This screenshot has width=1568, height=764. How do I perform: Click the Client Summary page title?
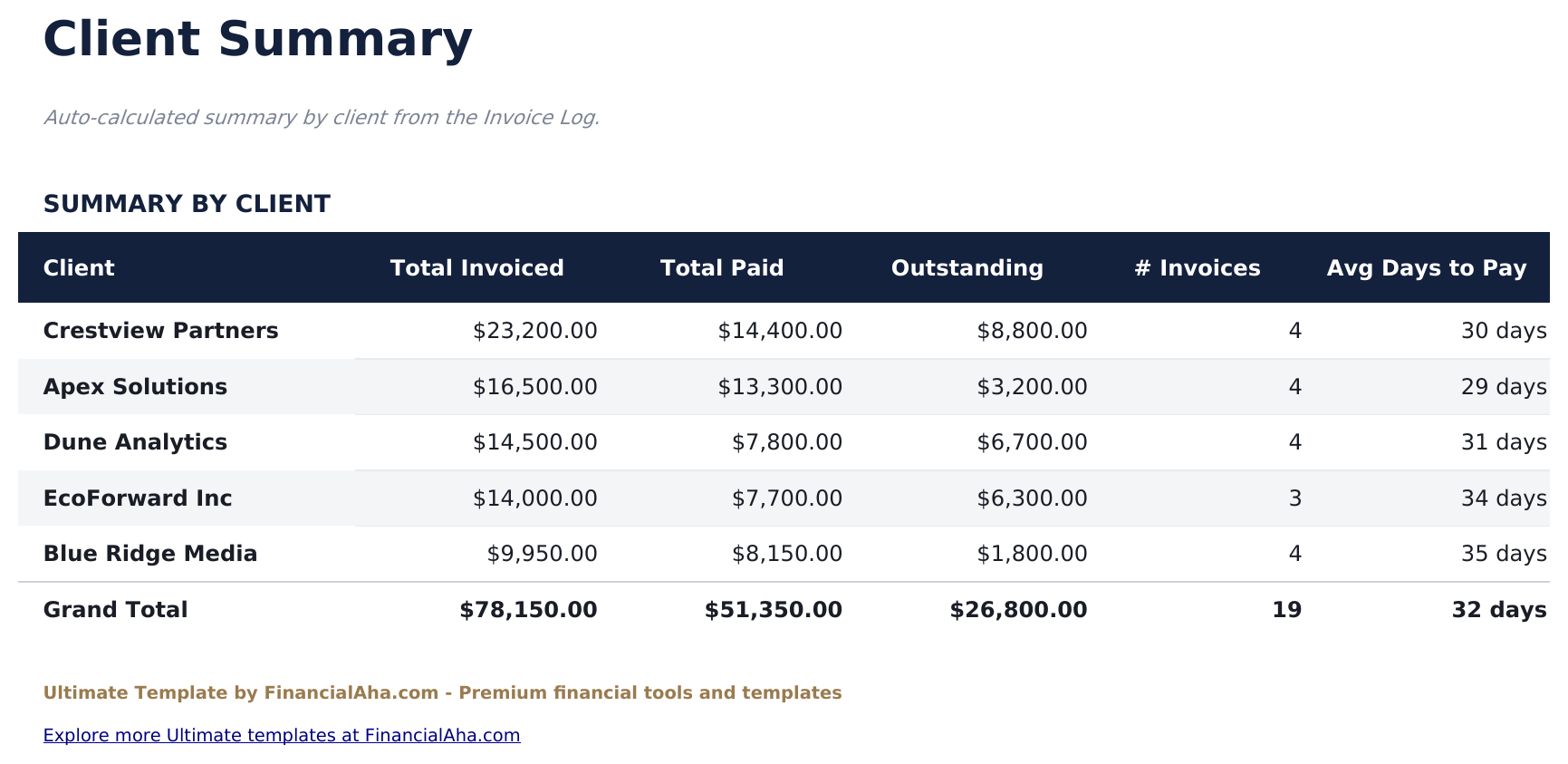click(257, 40)
